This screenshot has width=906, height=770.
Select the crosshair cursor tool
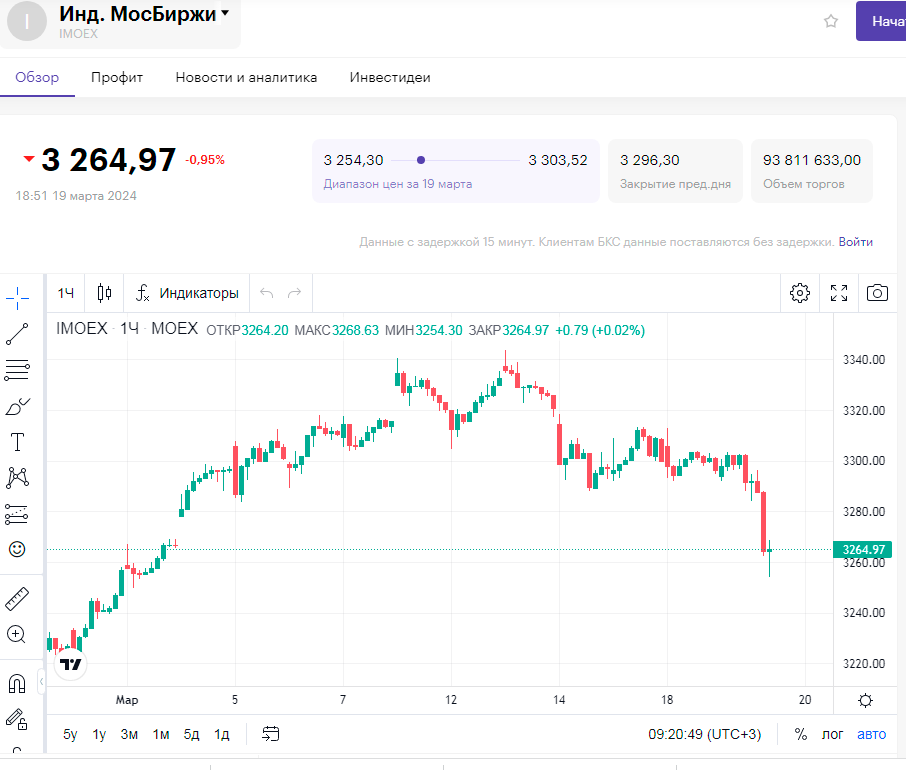(x=18, y=297)
